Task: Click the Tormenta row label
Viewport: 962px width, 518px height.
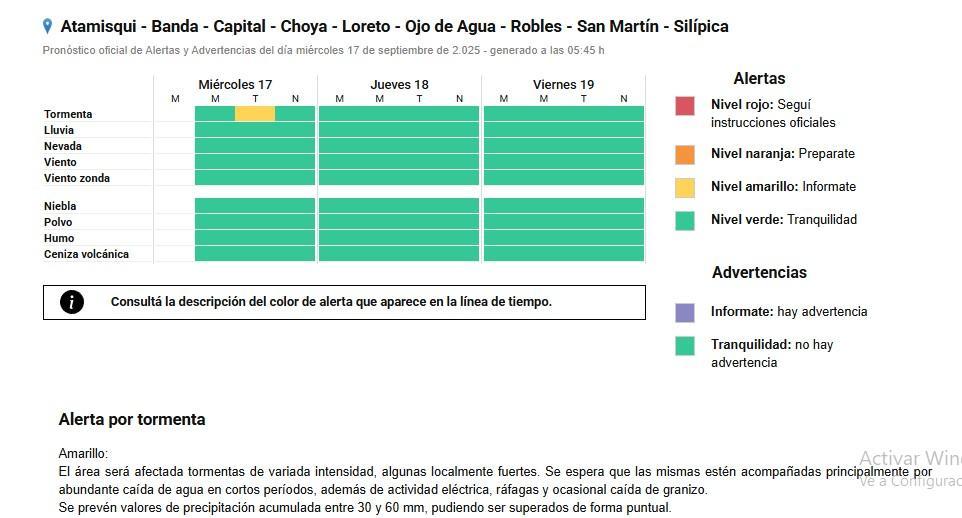Action: (x=68, y=114)
